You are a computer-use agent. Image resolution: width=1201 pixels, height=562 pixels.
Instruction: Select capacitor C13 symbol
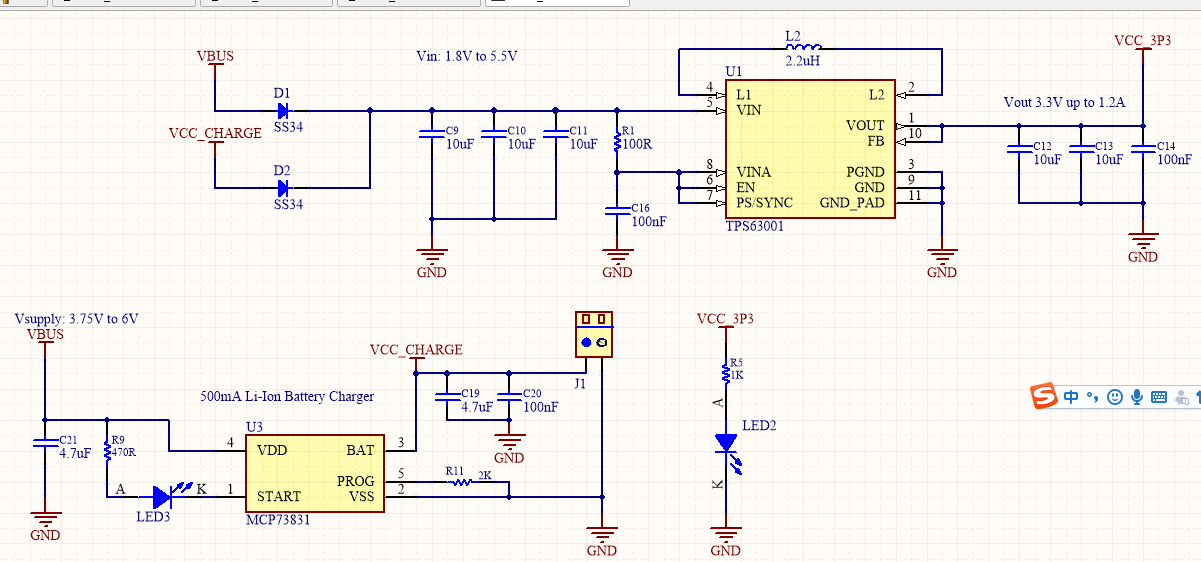click(1081, 147)
